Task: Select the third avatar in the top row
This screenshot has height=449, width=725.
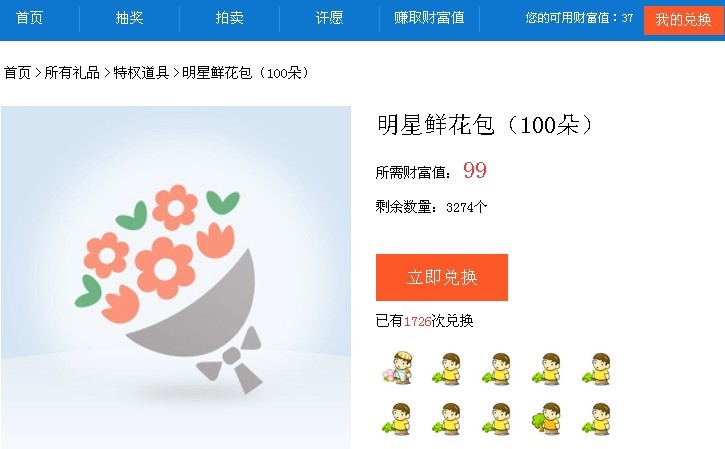Action: [498, 369]
